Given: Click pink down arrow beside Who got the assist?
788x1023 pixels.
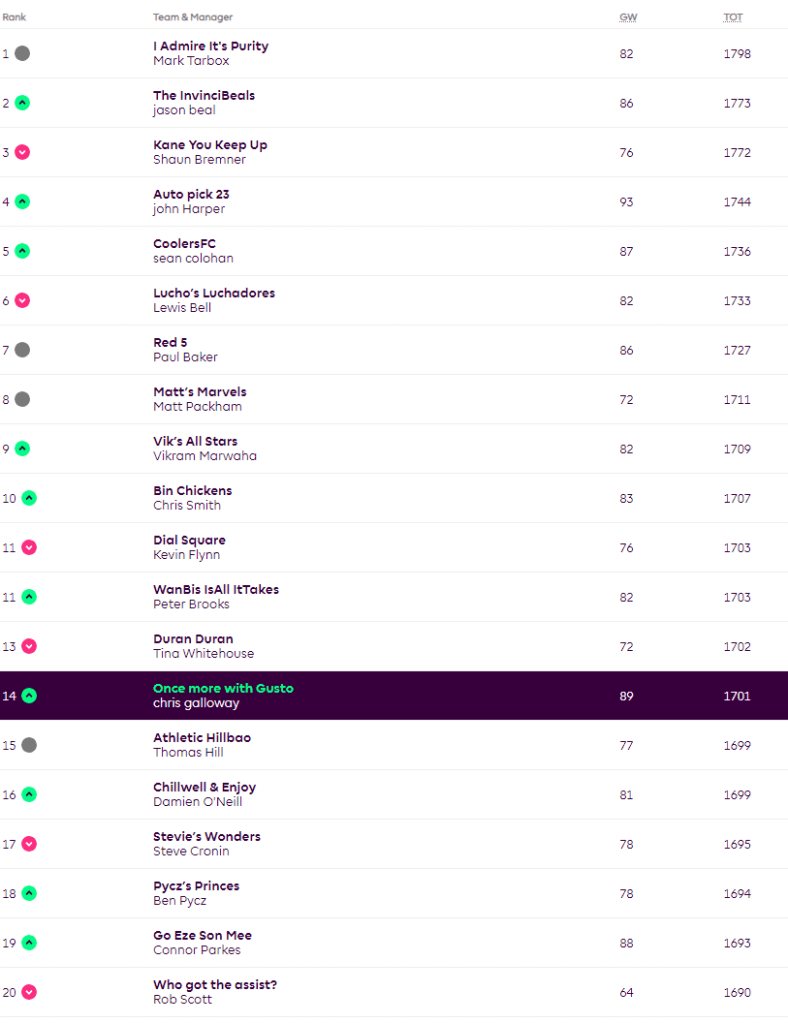Looking at the screenshot, I should pyautogui.click(x=29, y=992).
